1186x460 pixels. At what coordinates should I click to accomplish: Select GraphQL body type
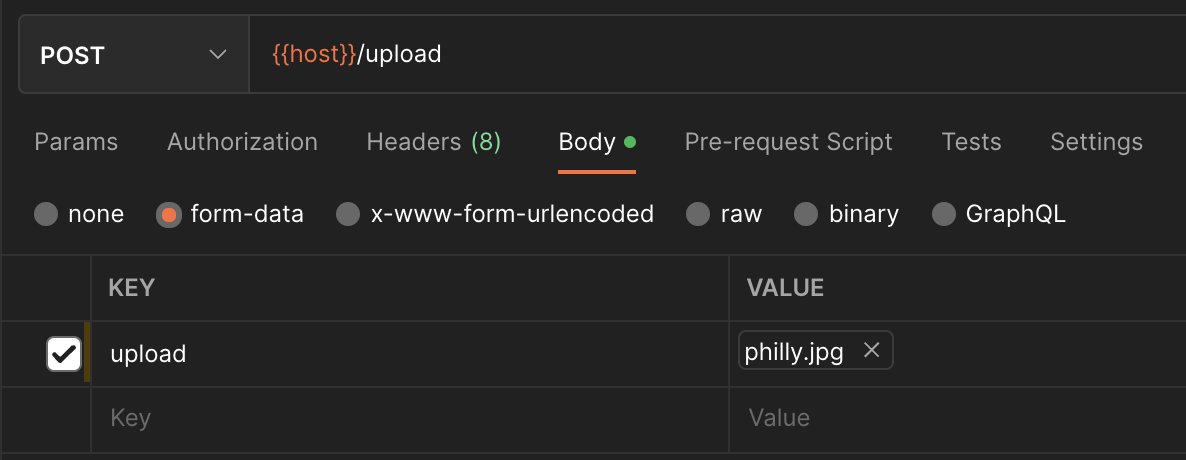click(943, 214)
